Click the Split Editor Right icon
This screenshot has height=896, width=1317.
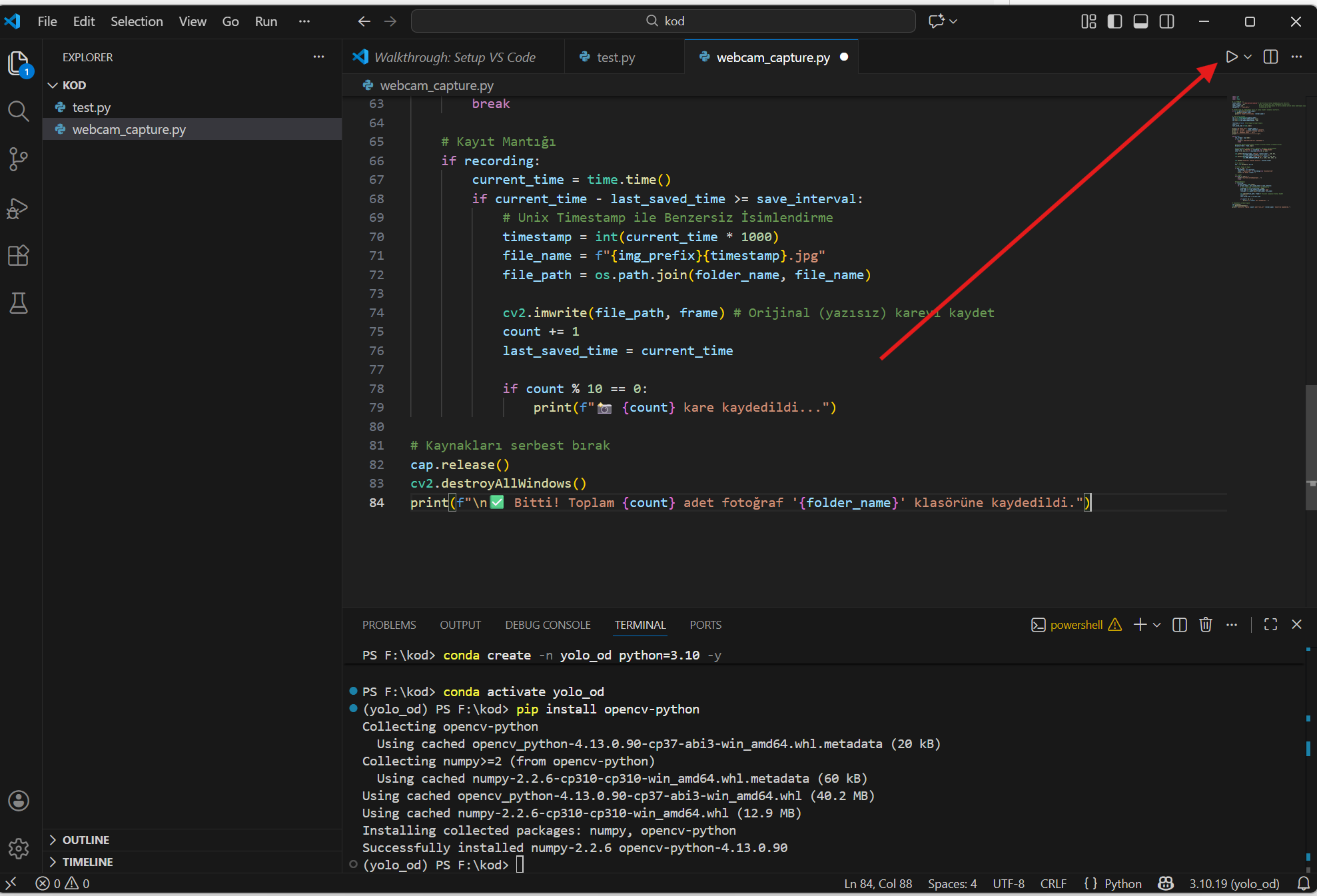(x=1270, y=57)
